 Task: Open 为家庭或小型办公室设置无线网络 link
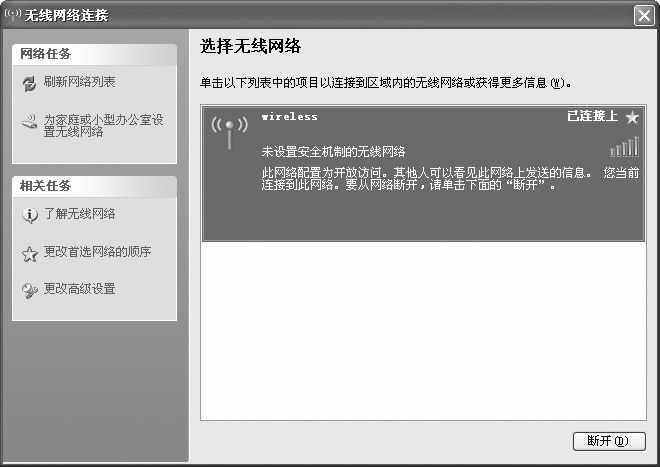pyautogui.click(x=103, y=126)
